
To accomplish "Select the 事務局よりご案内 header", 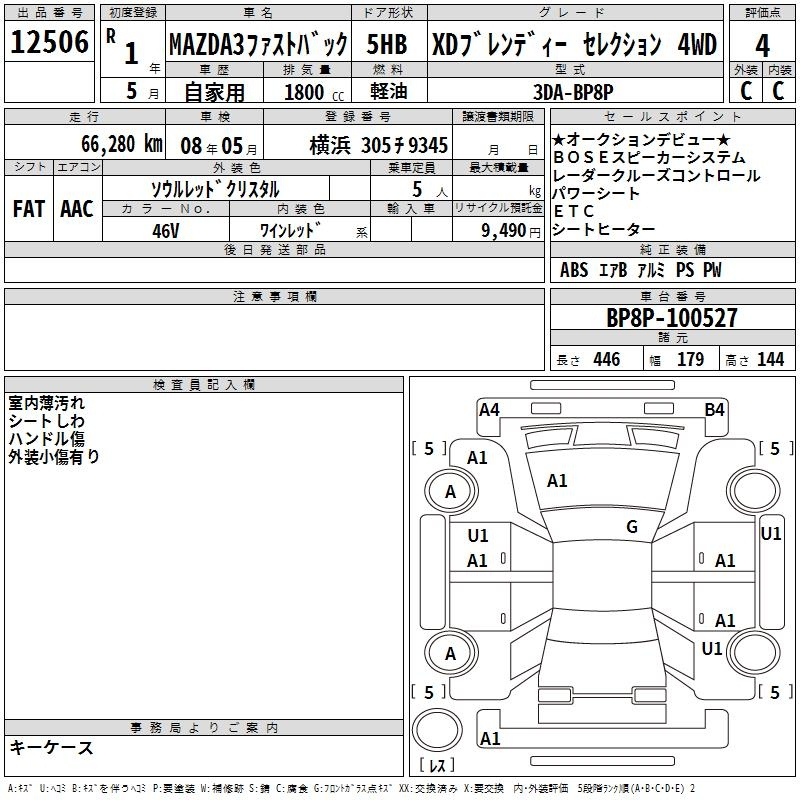I will (204, 728).
